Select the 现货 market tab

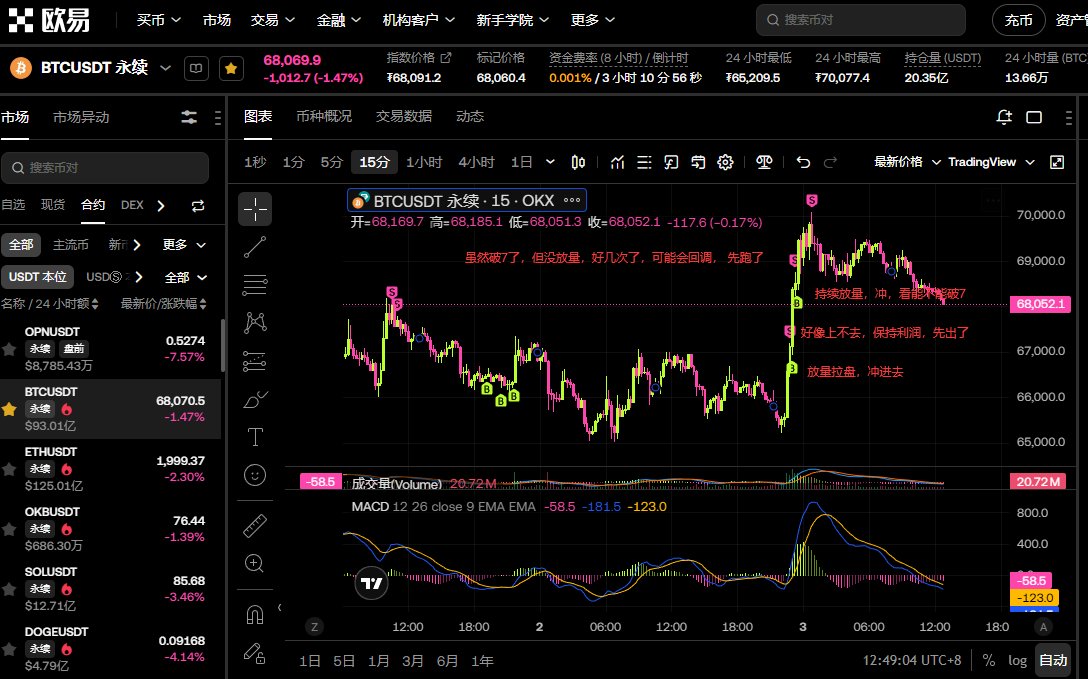click(53, 205)
